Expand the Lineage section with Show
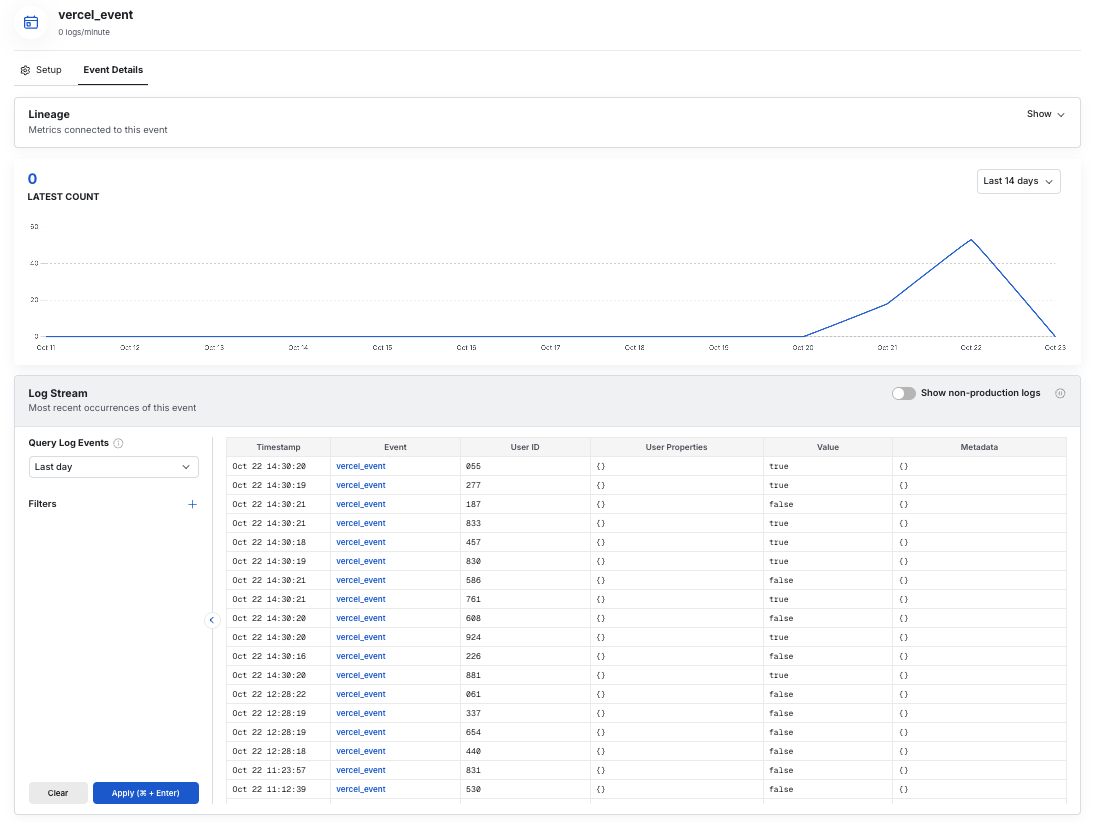This screenshot has height=823, width=1097. click(1044, 114)
